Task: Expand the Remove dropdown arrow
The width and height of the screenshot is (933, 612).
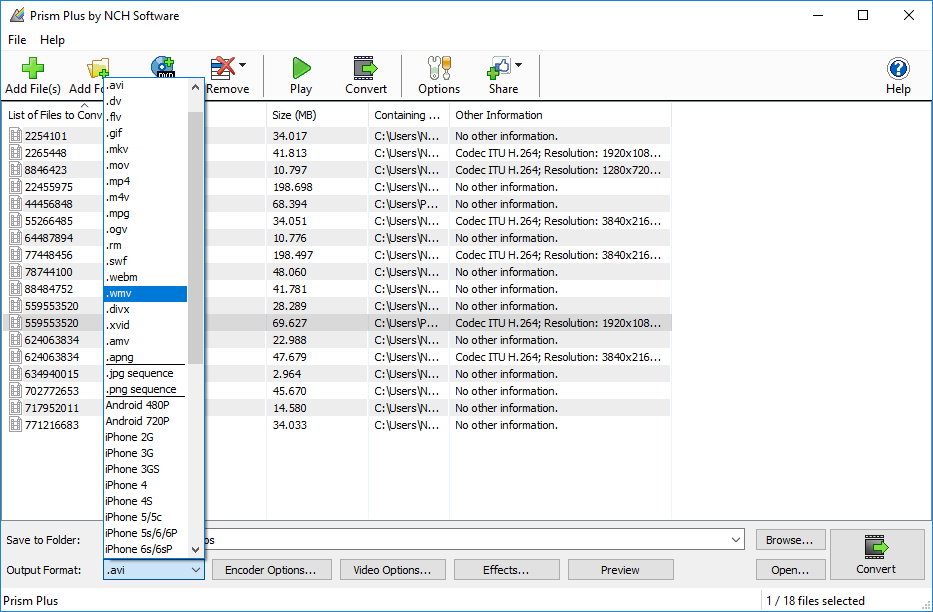Action: [x=243, y=65]
